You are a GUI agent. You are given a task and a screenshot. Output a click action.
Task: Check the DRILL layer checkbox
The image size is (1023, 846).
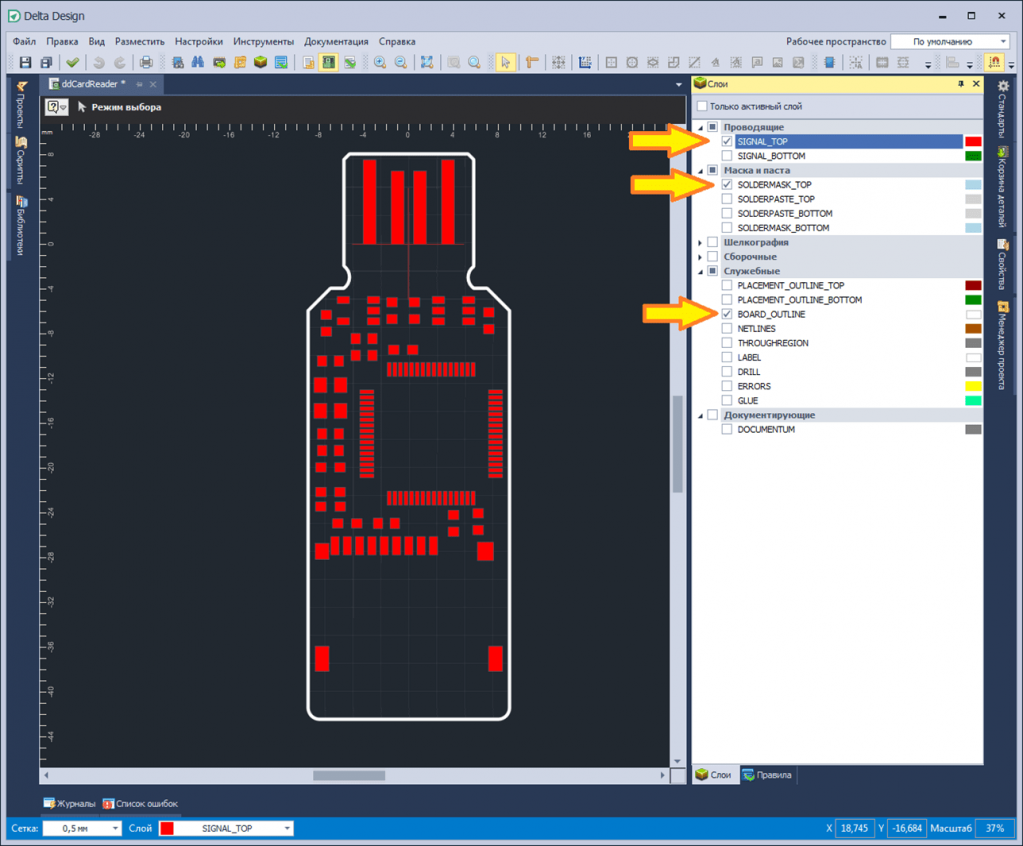(727, 372)
